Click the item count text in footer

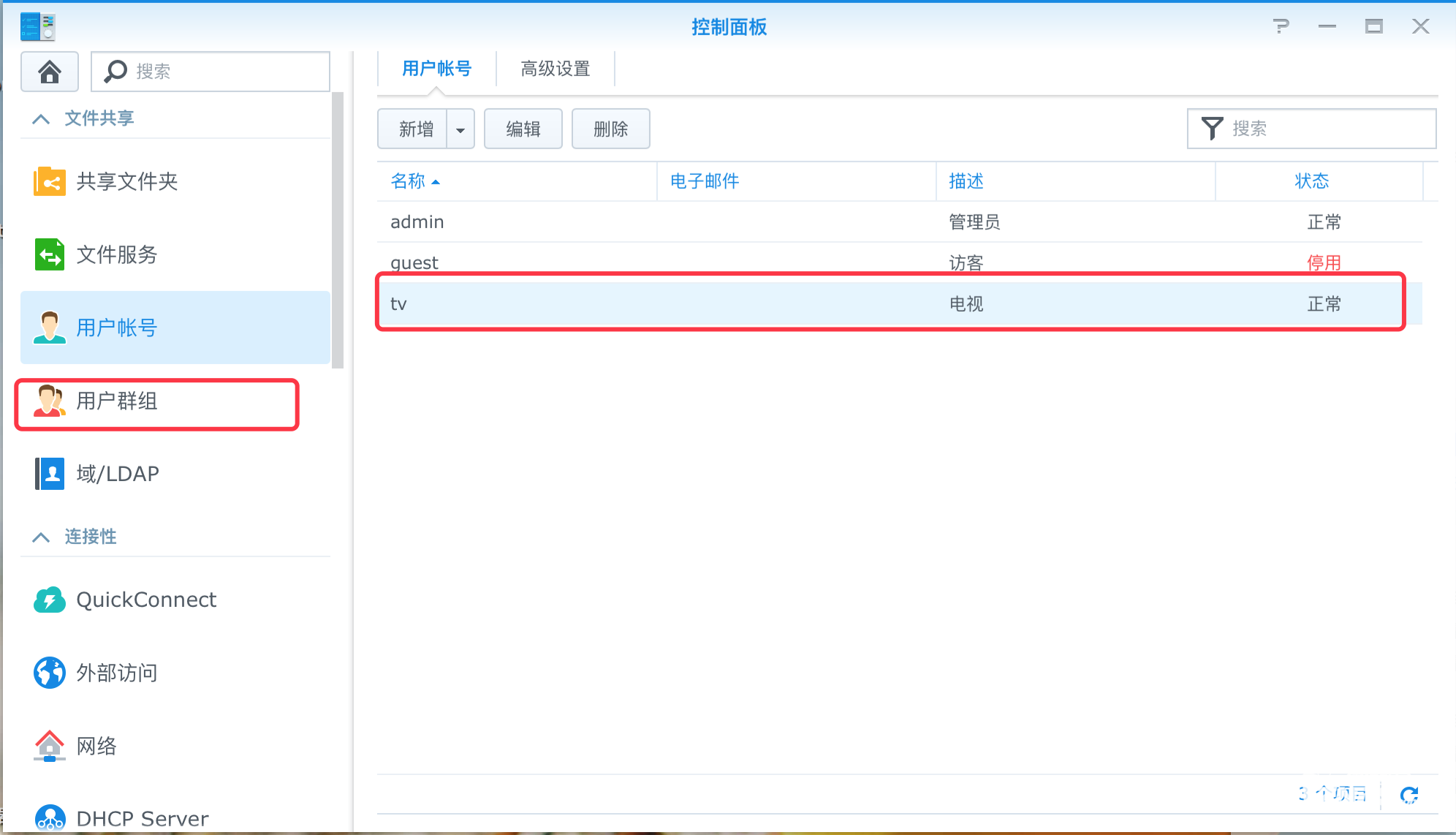click(1332, 794)
